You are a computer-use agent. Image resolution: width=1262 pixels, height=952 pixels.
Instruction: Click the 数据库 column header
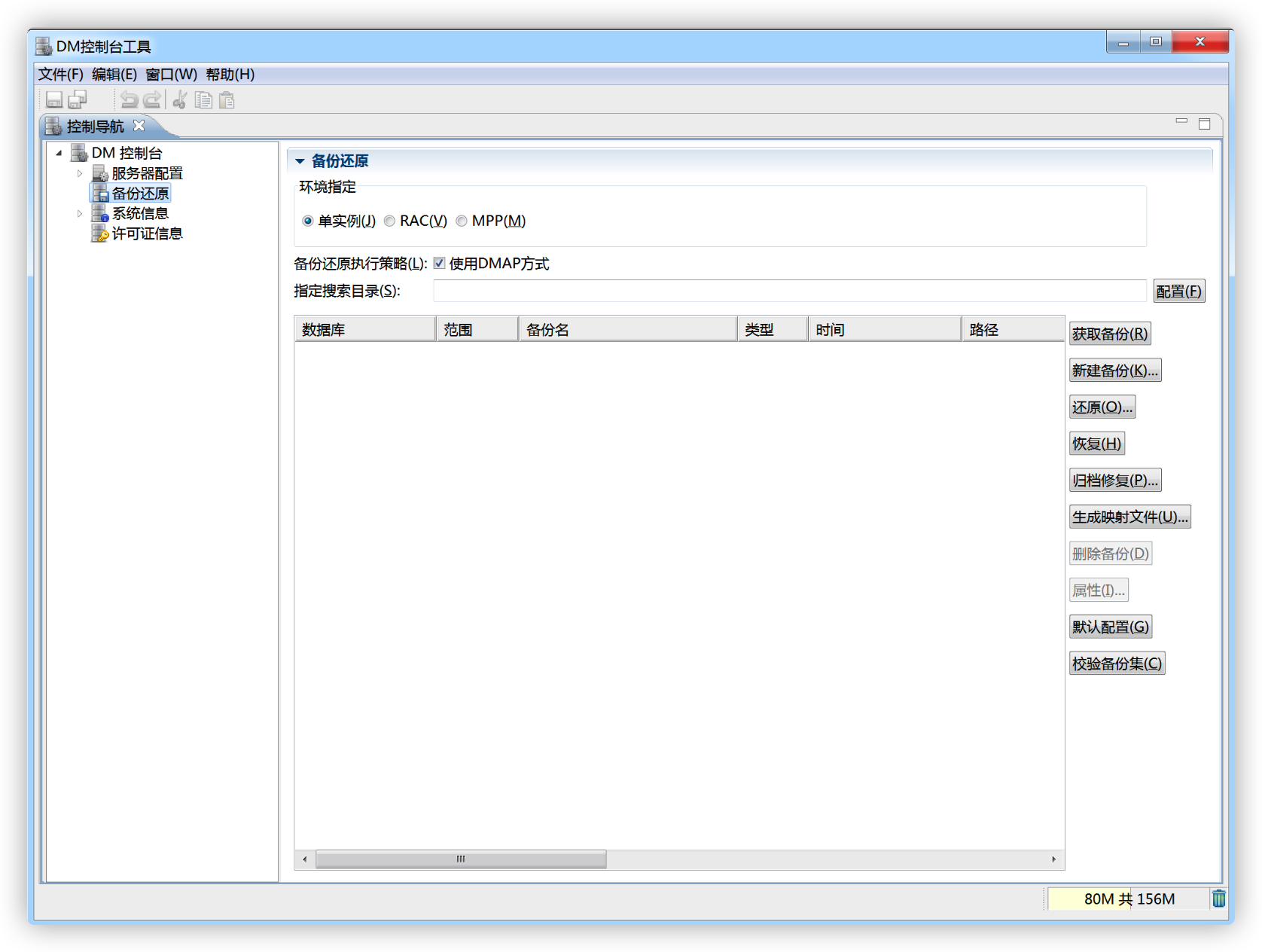[x=365, y=329]
